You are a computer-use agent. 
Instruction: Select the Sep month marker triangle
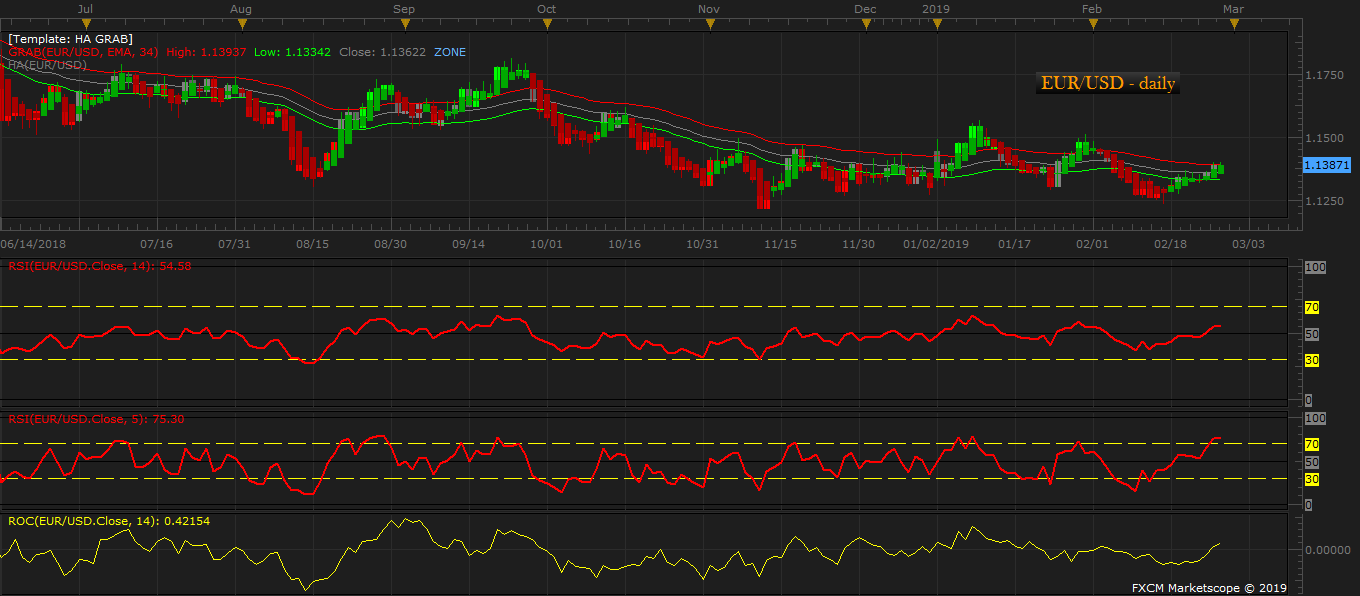(x=404, y=24)
